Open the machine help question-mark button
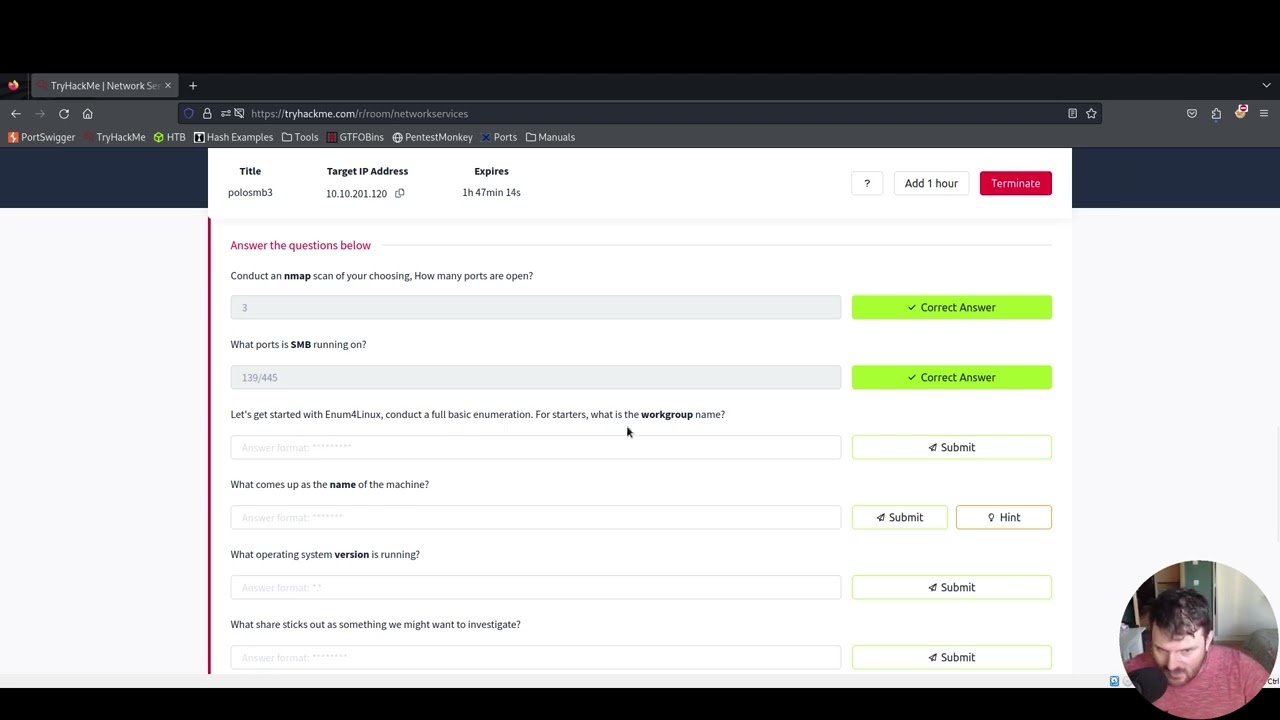 [867, 183]
